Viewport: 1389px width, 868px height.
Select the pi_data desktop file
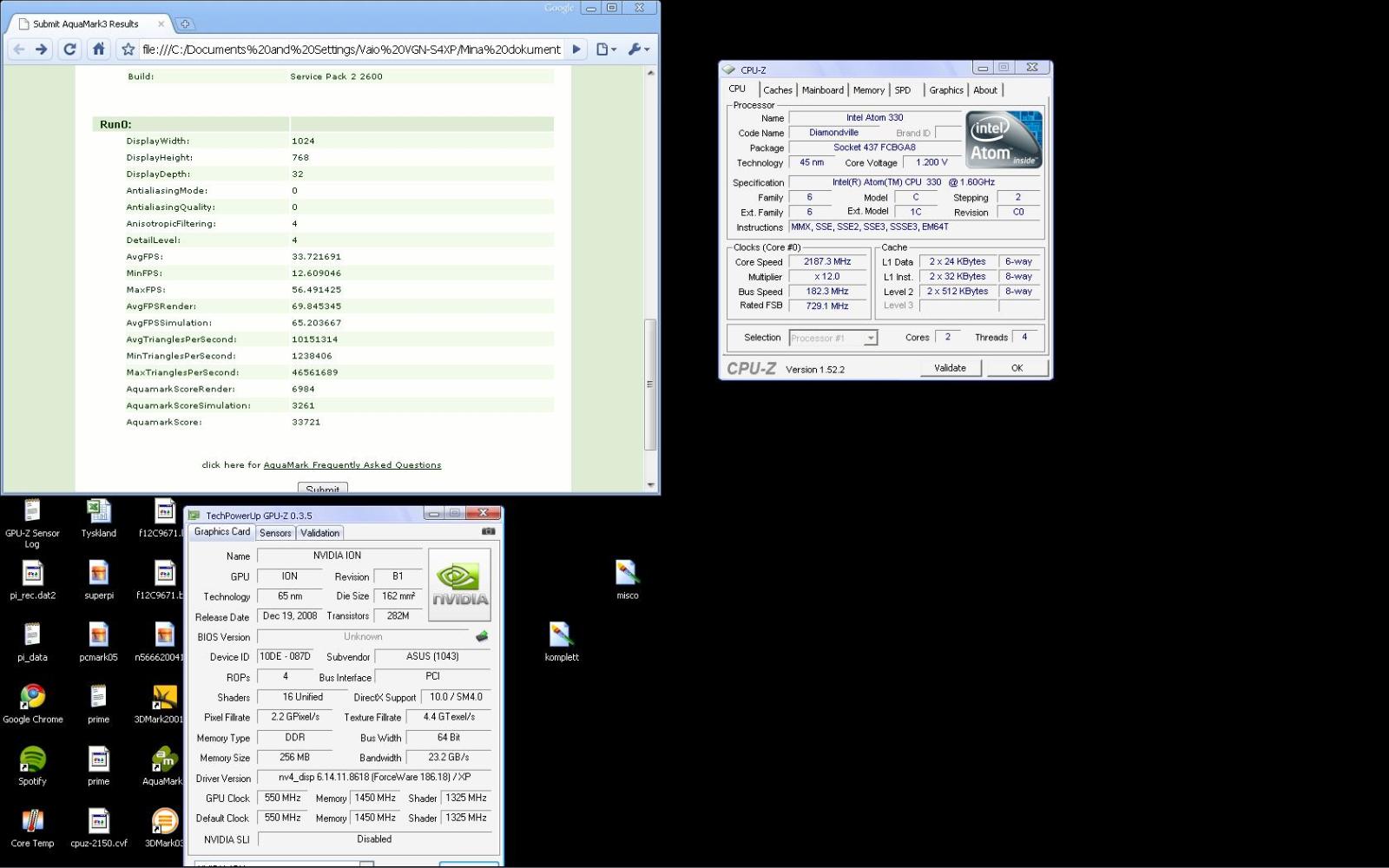[x=32, y=642]
